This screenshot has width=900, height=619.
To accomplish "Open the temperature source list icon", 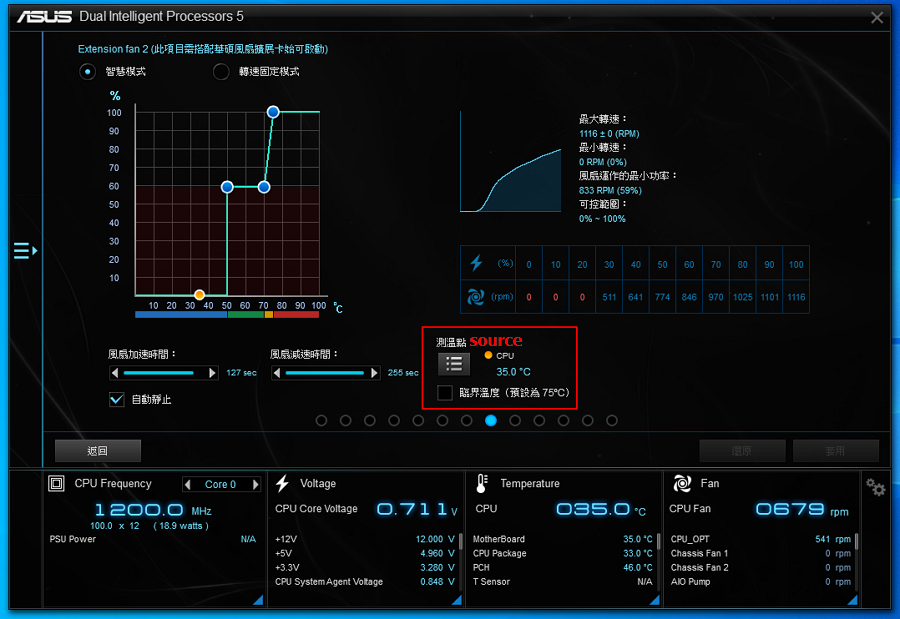I will (x=453, y=364).
